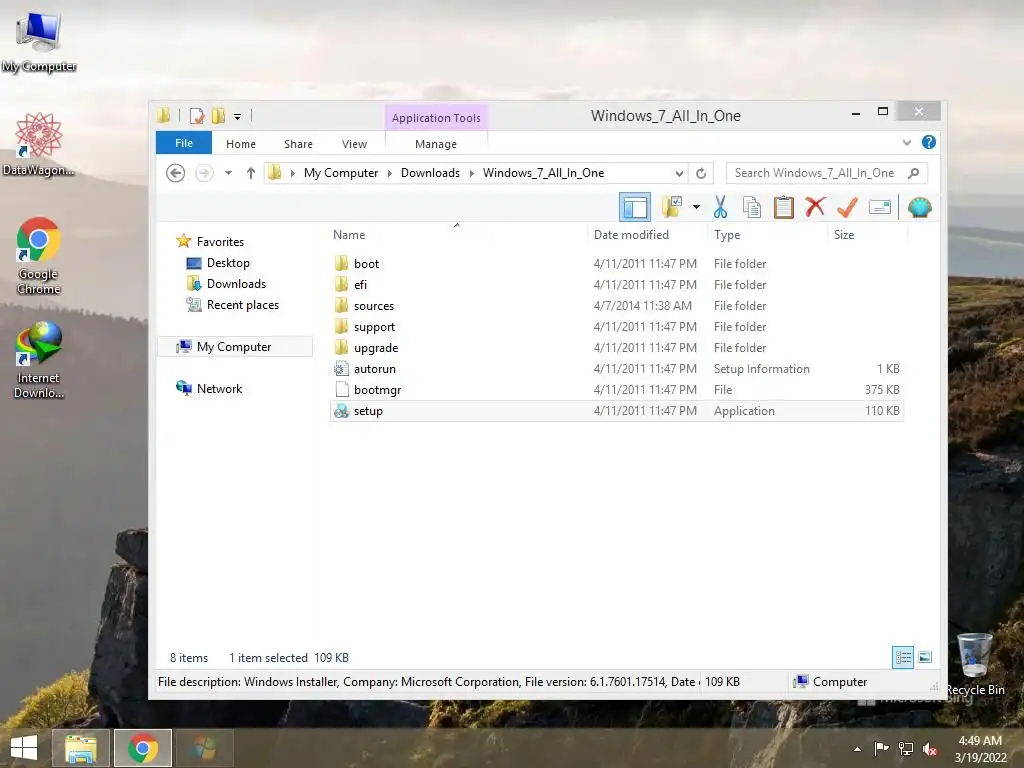This screenshot has width=1024, height=768.
Task: Click the Rename toolbar icon
Action: point(880,208)
